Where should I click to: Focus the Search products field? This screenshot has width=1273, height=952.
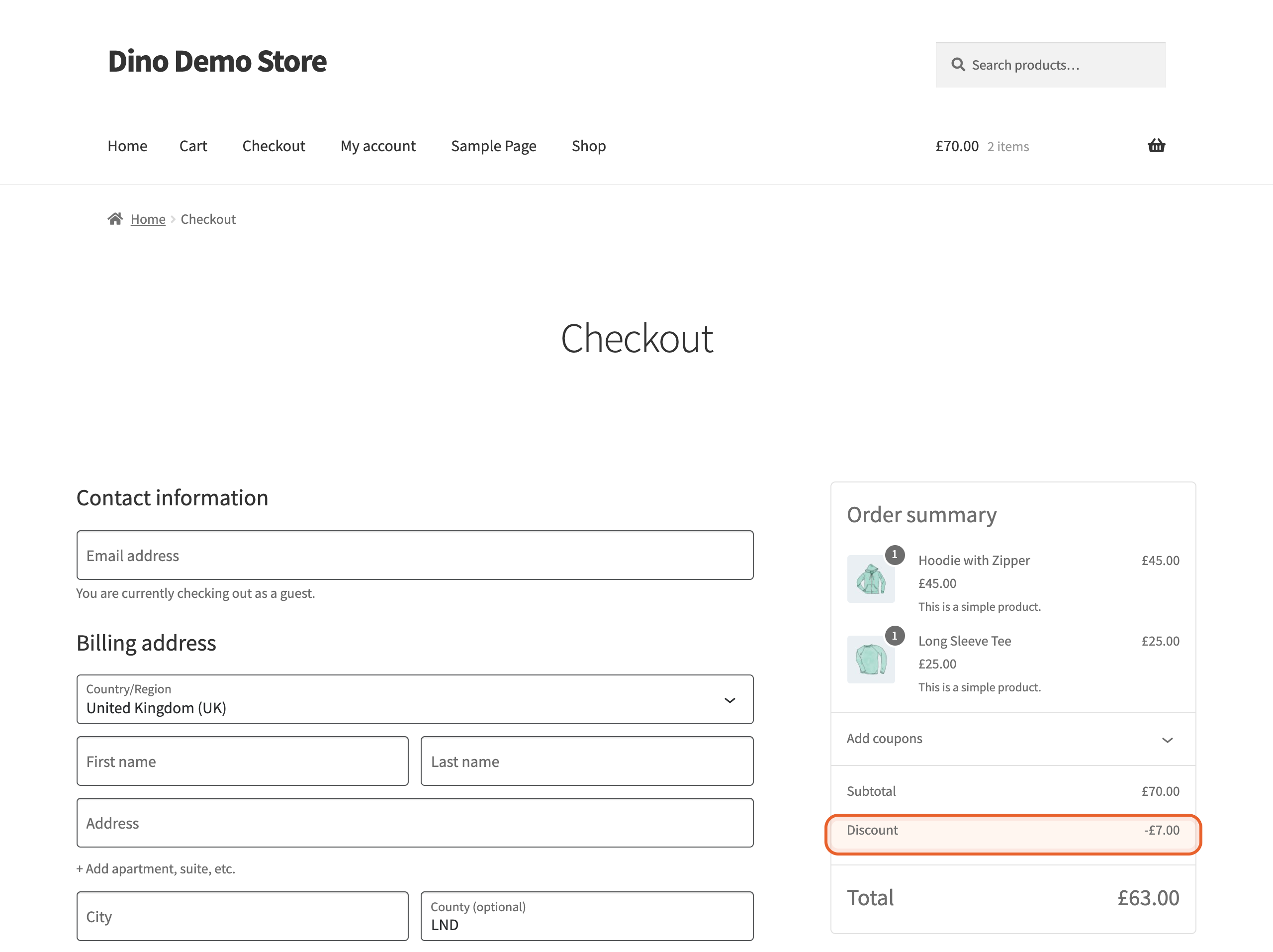[x=1050, y=65]
